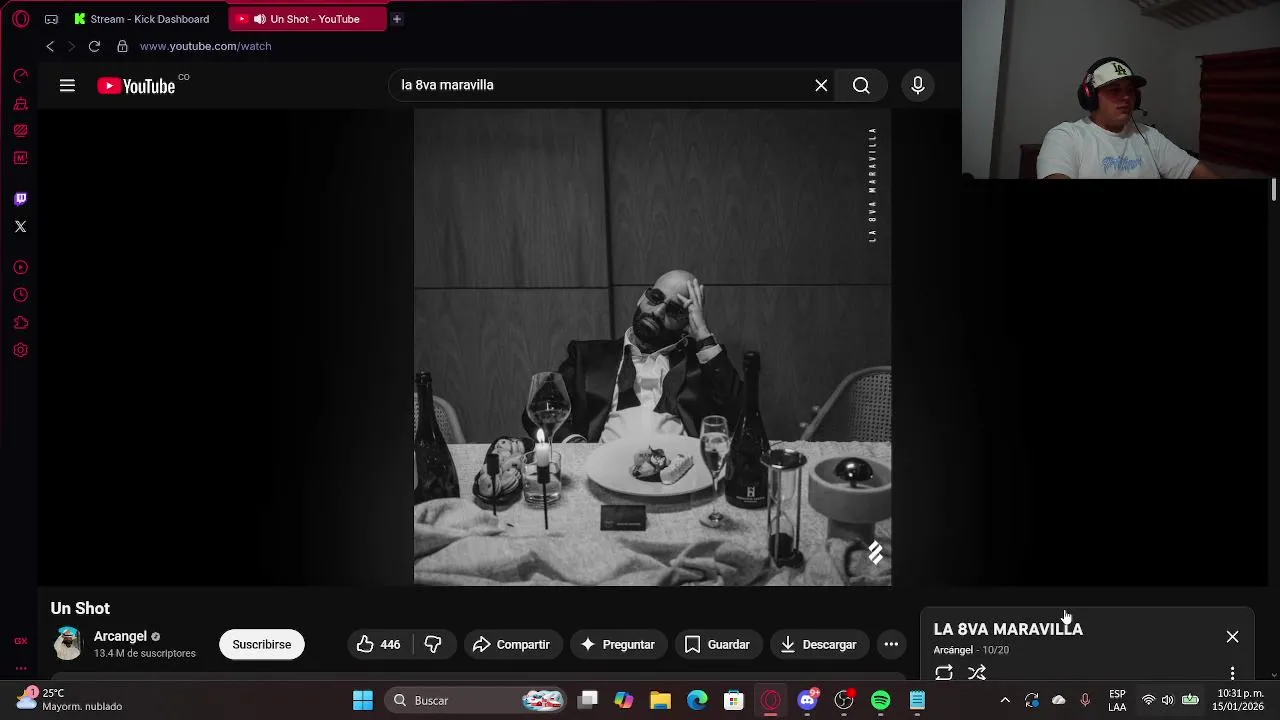Open the Opera main menu logo
The width and height of the screenshot is (1280, 720).
tap(21, 19)
